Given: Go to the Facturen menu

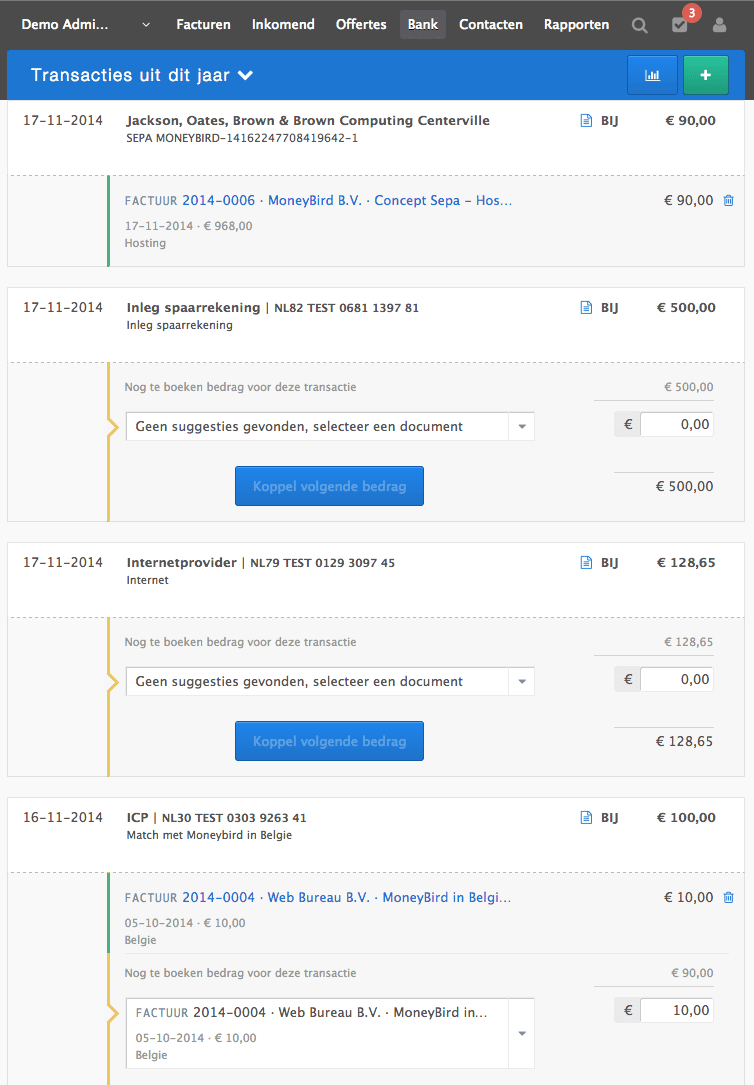Looking at the screenshot, I should (203, 25).
